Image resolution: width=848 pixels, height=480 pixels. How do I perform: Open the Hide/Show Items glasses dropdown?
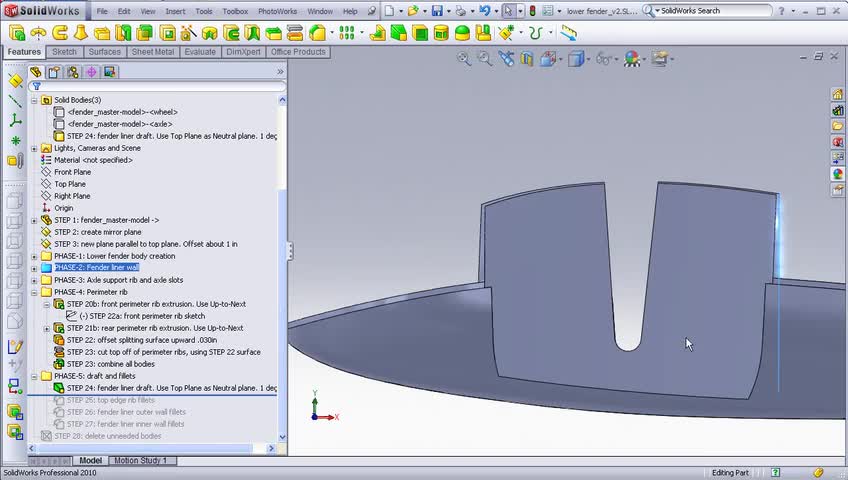tap(604, 59)
